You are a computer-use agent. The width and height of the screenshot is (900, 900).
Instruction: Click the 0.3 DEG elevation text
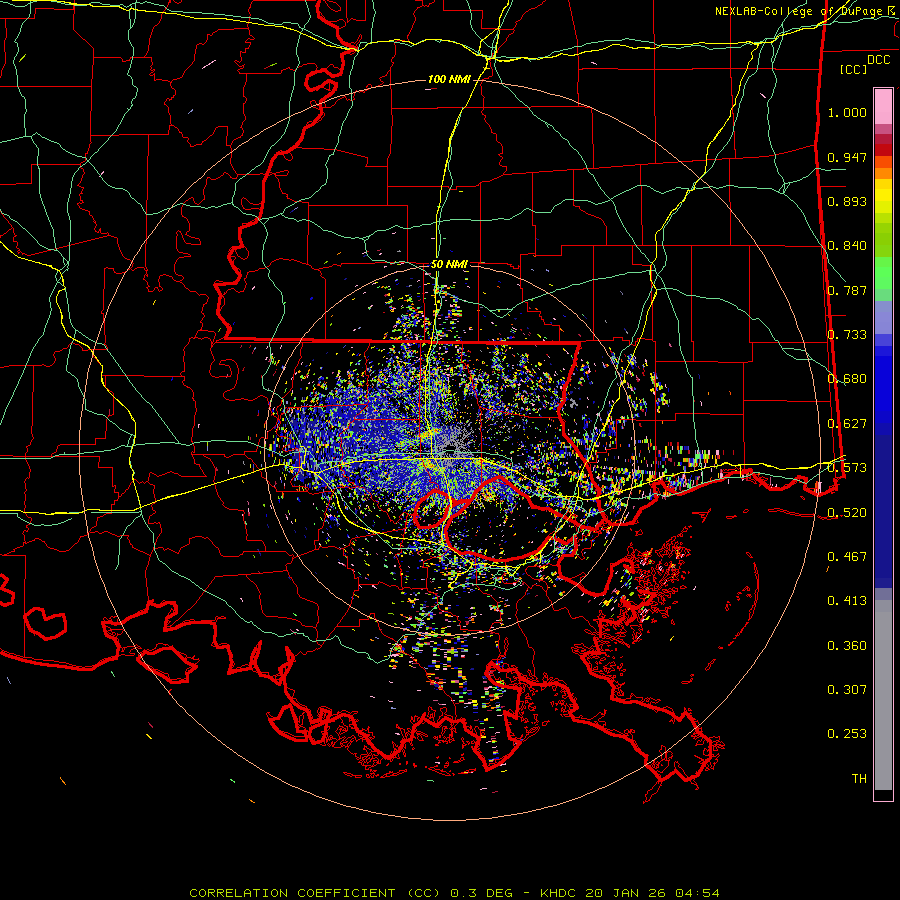(482, 893)
